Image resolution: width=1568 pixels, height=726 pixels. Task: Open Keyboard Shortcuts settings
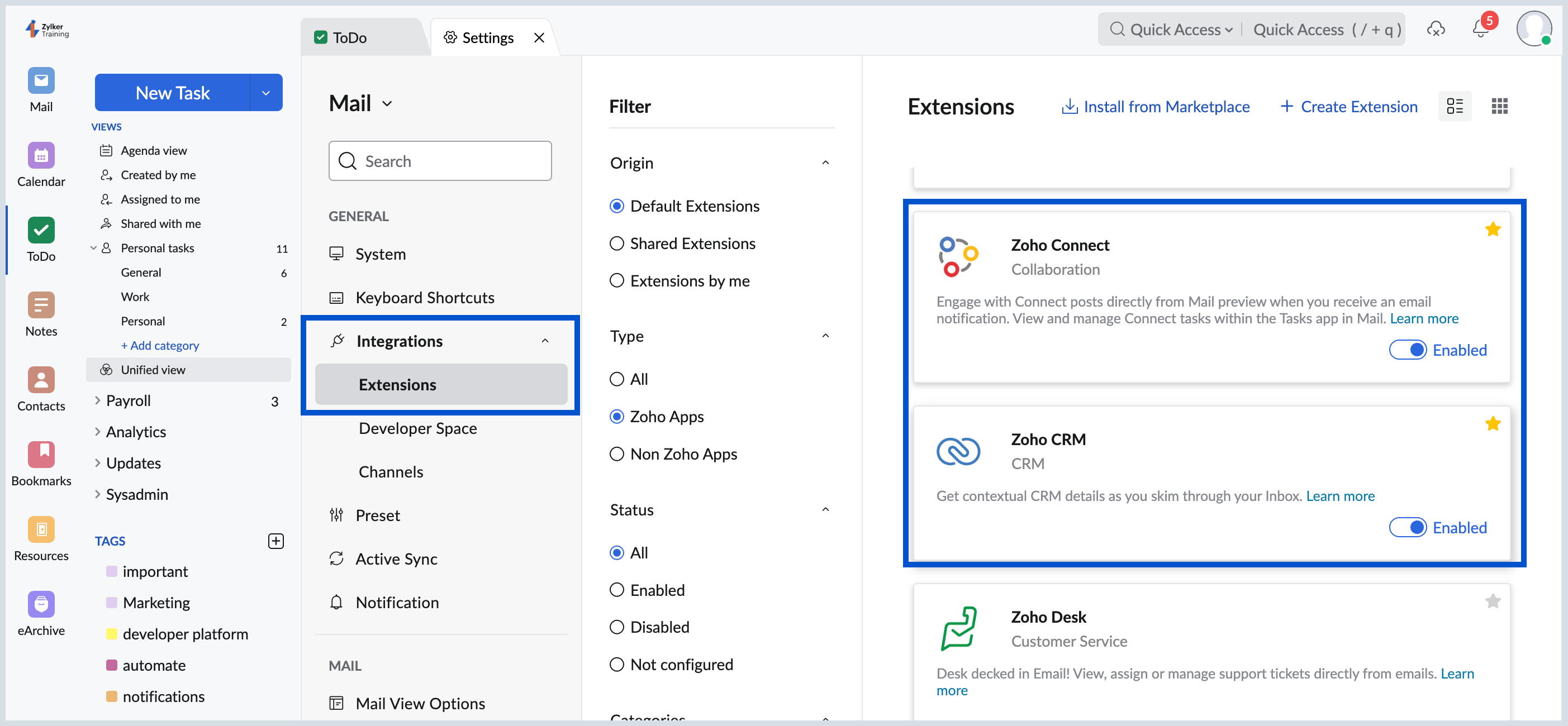[425, 298]
